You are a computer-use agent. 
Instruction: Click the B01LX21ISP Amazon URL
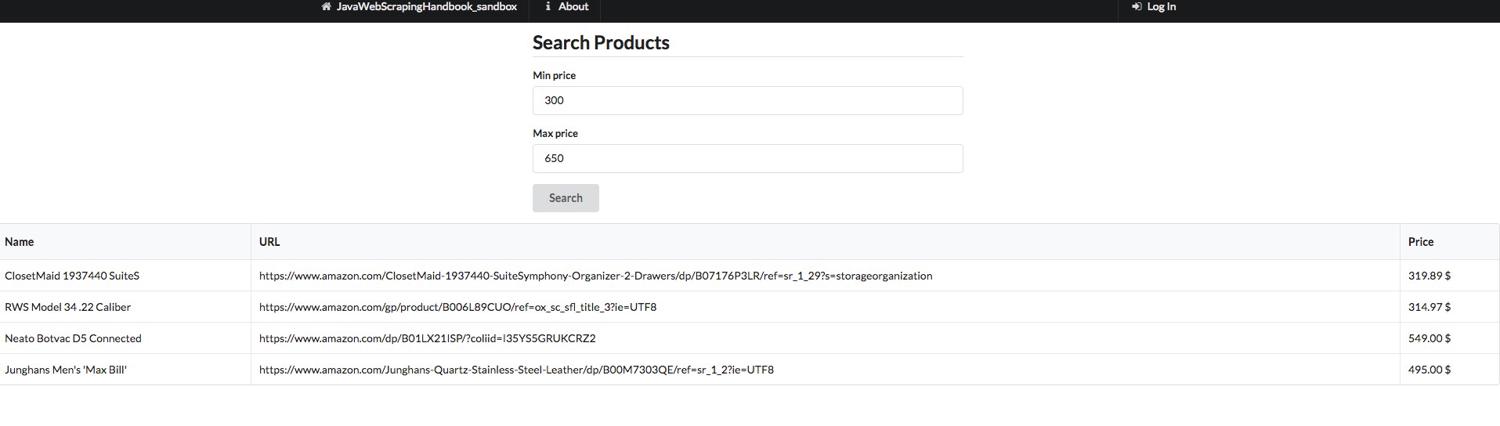pyautogui.click(x=427, y=338)
